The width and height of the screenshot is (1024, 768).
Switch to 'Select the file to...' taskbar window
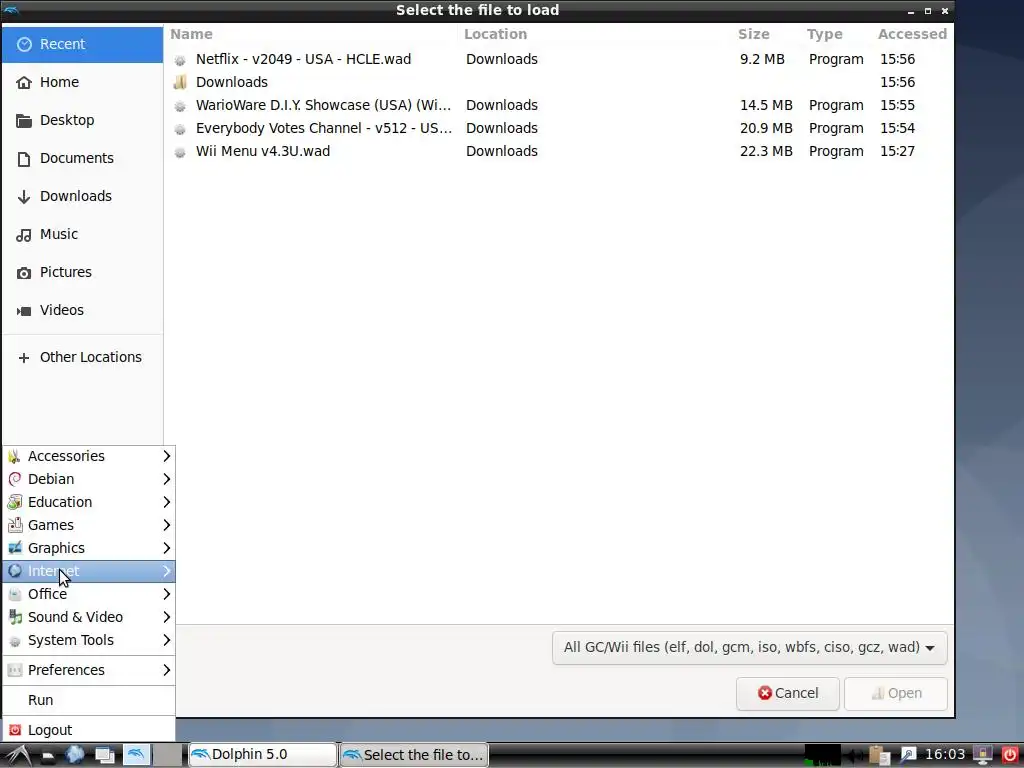414,755
